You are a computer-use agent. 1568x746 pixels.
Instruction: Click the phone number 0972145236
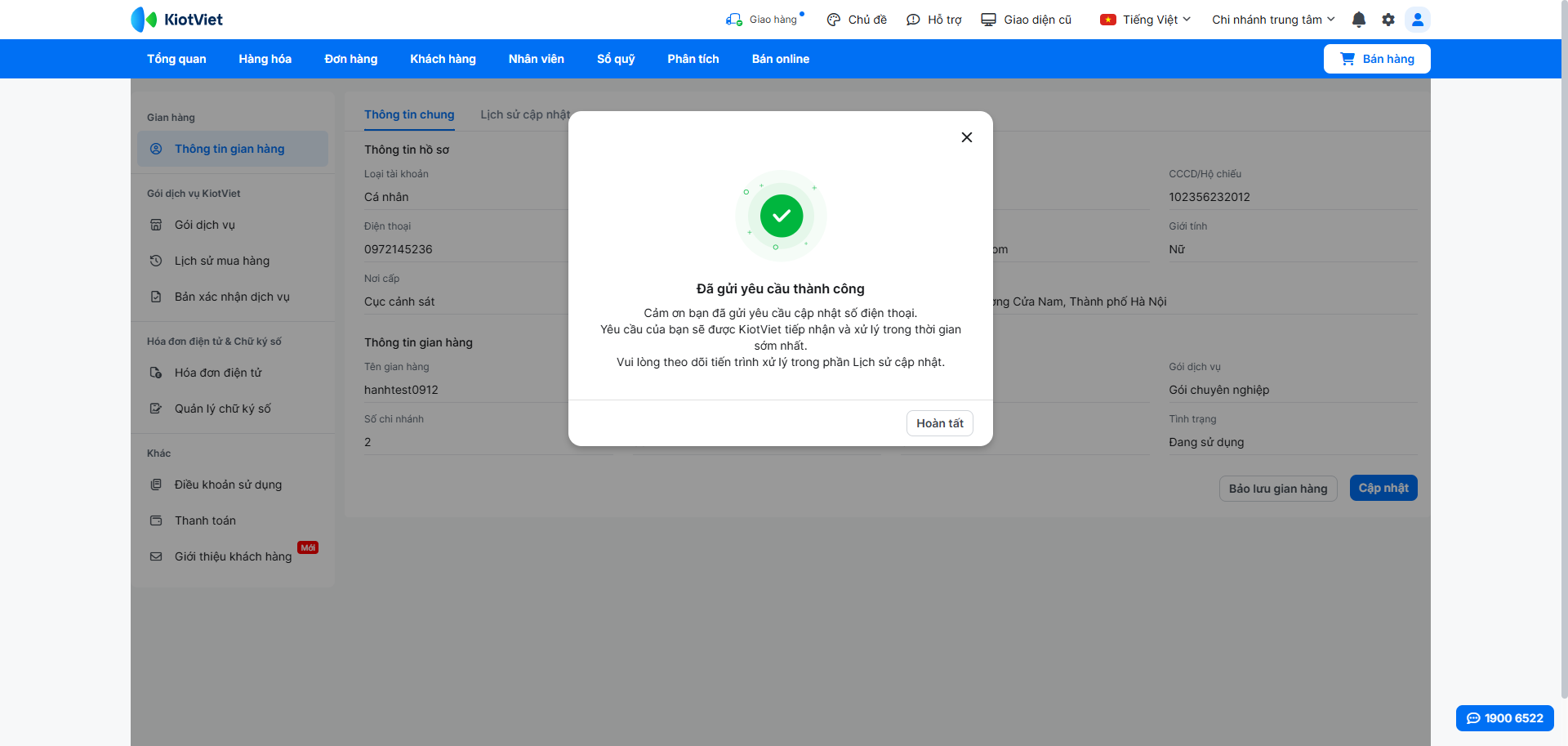(399, 249)
